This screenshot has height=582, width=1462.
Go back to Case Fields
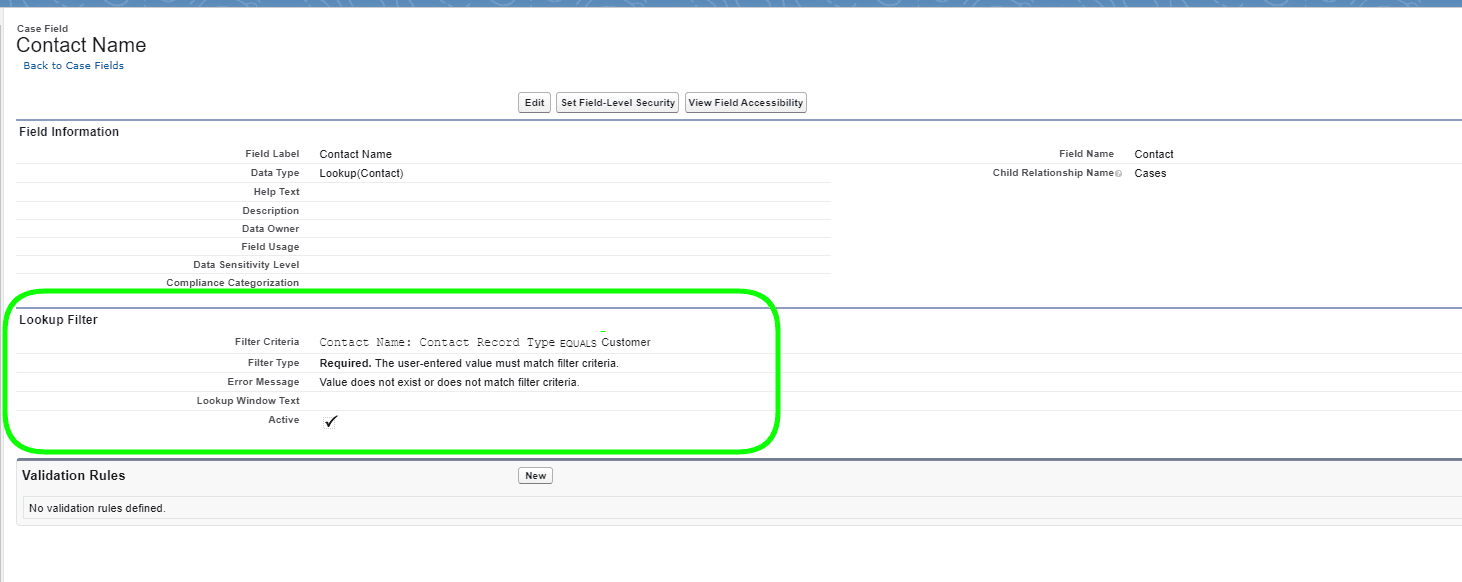click(x=74, y=66)
